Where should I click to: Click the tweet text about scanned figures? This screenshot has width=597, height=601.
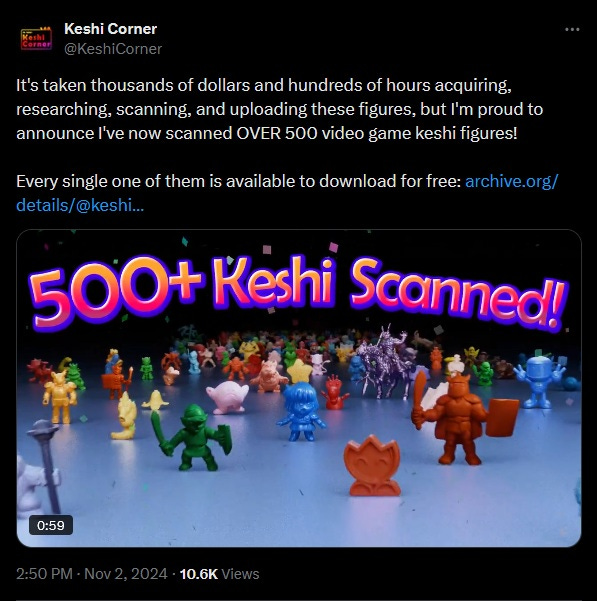[x=280, y=109]
